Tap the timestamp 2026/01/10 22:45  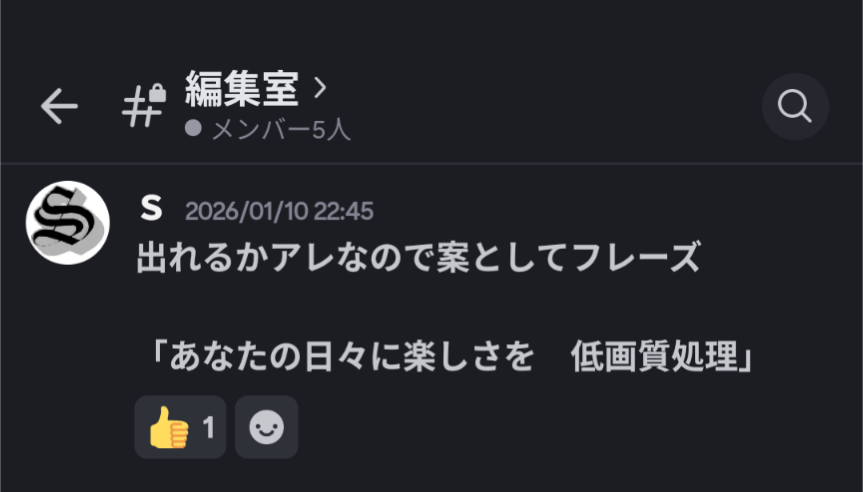279,211
